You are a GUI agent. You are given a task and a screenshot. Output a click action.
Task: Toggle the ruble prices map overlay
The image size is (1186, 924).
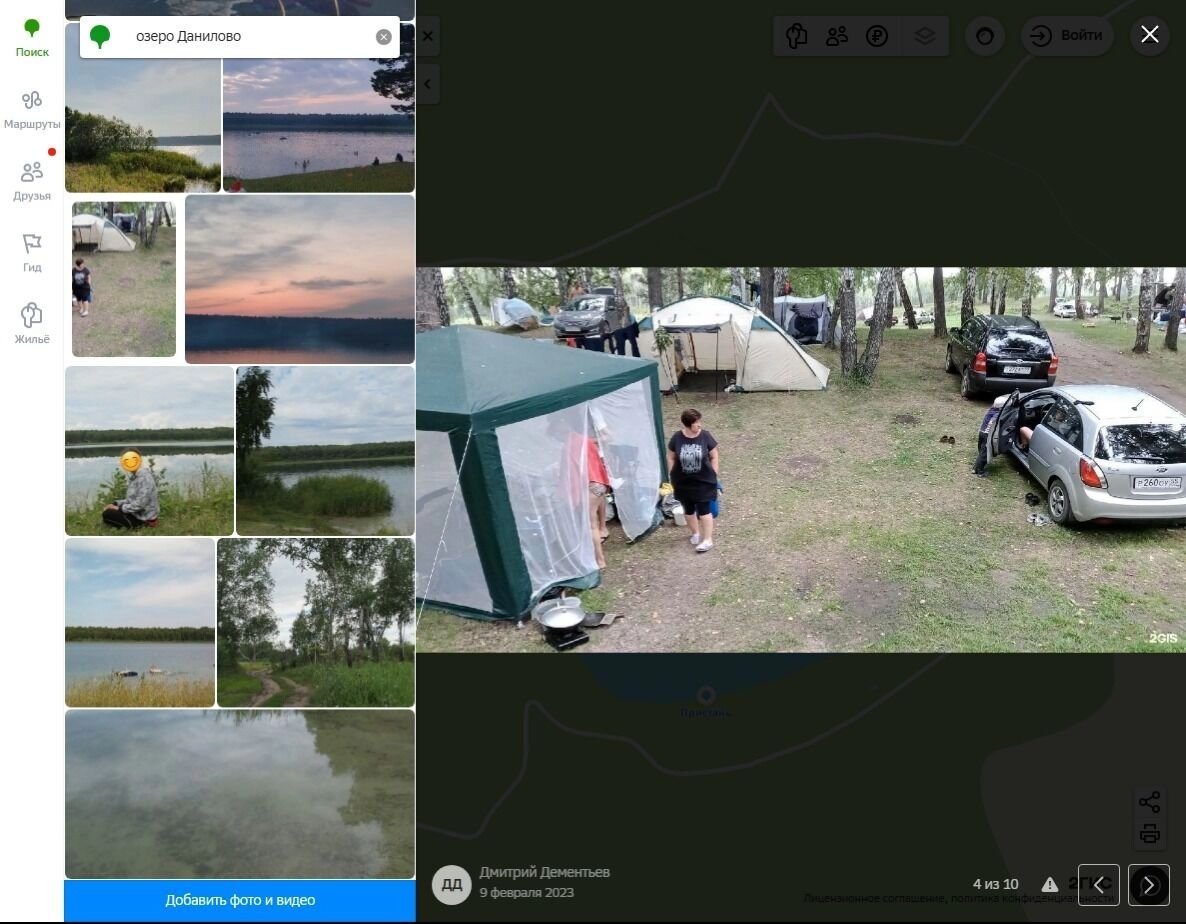coord(877,37)
